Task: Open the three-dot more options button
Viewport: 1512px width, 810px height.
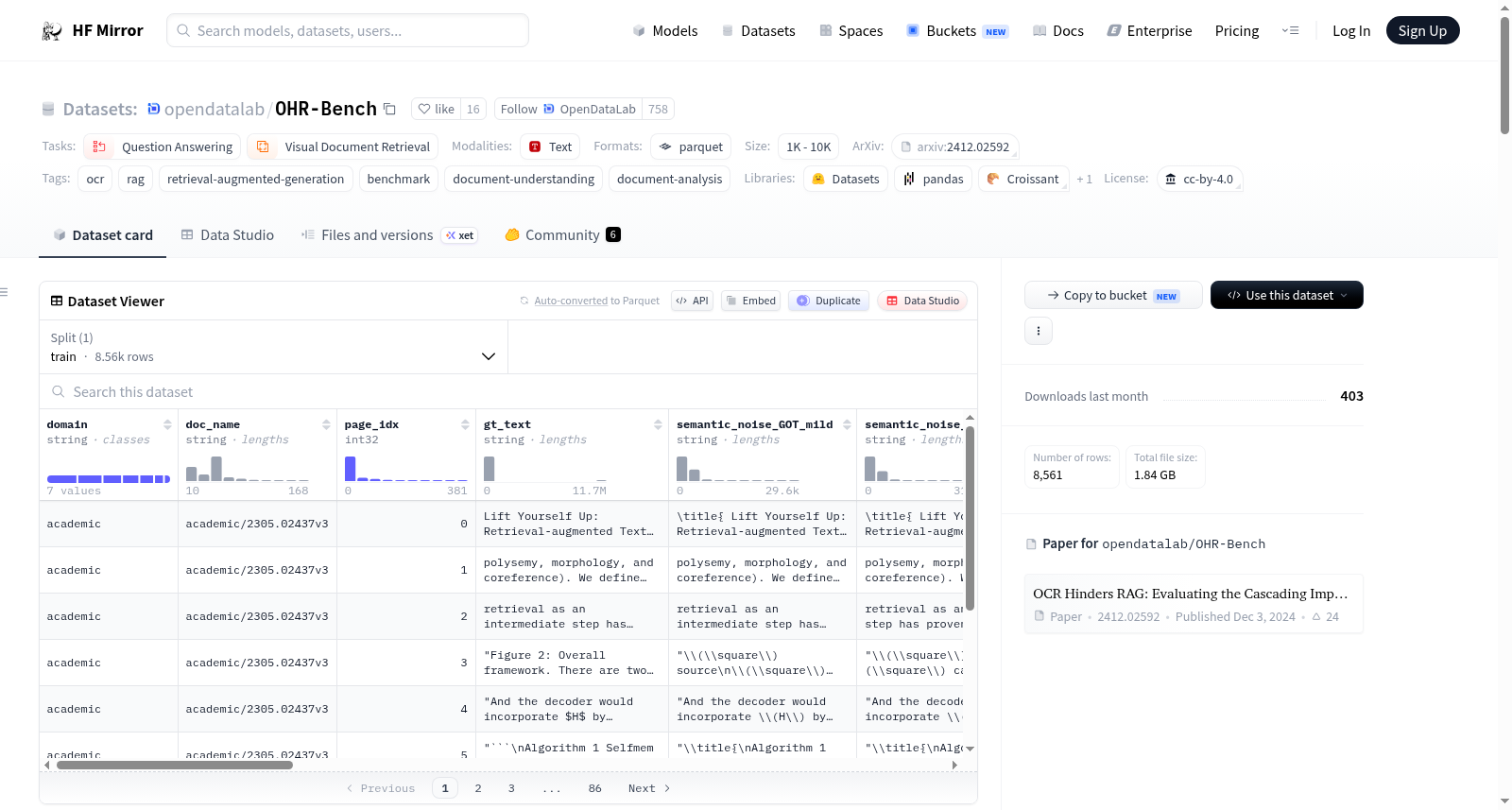Action: tap(1039, 331)
